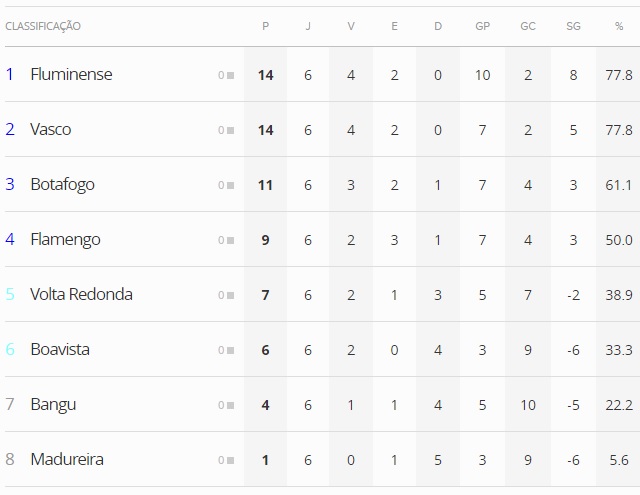Click the P points column header
The height and width of the screenshot is (495, 640).
266,27
